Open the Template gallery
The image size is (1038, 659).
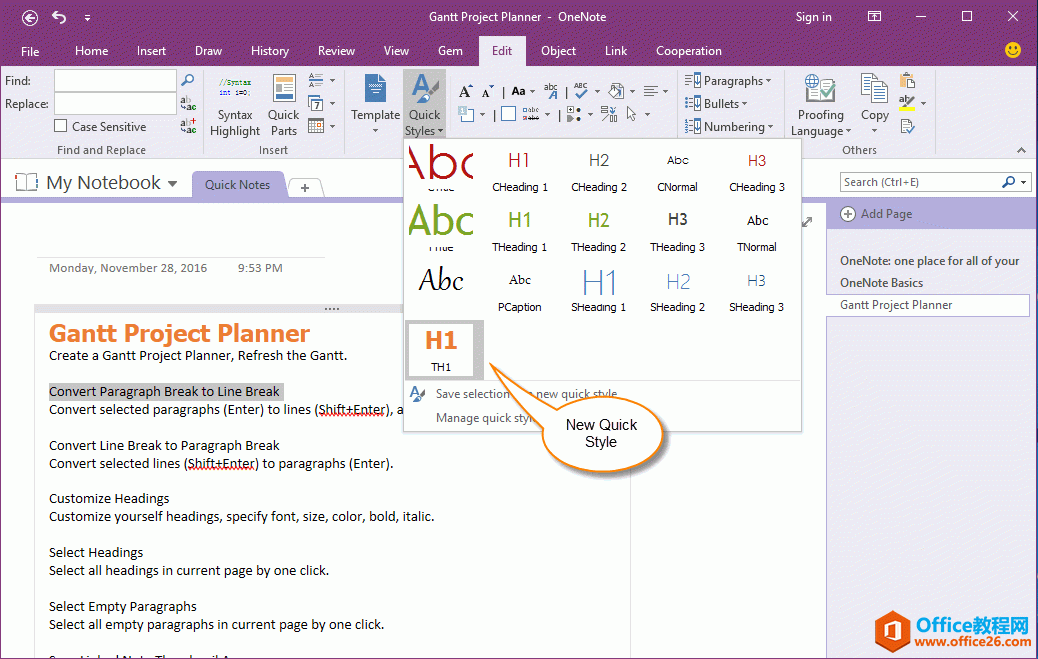(375, 104)
